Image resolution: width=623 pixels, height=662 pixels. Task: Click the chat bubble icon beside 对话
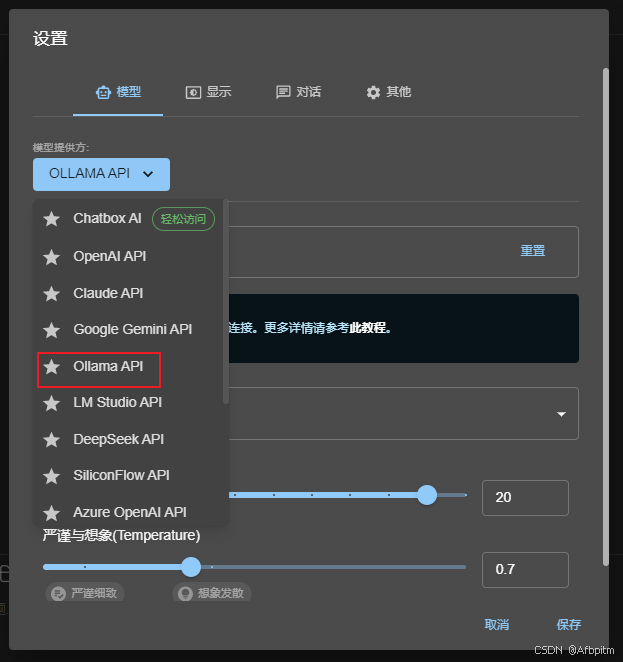[283, 92]
